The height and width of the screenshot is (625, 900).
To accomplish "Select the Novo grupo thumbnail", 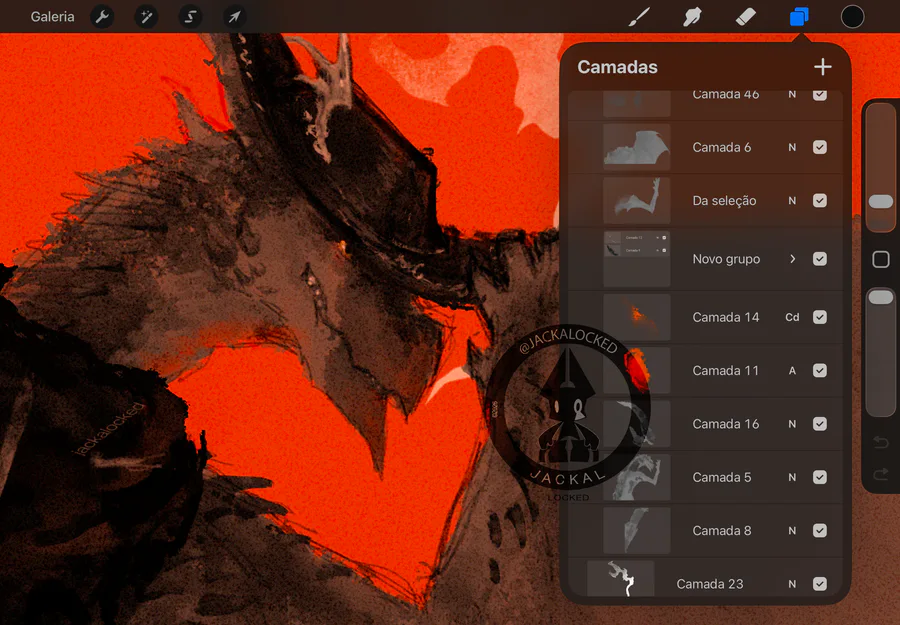I will click(x=637, y=259).
